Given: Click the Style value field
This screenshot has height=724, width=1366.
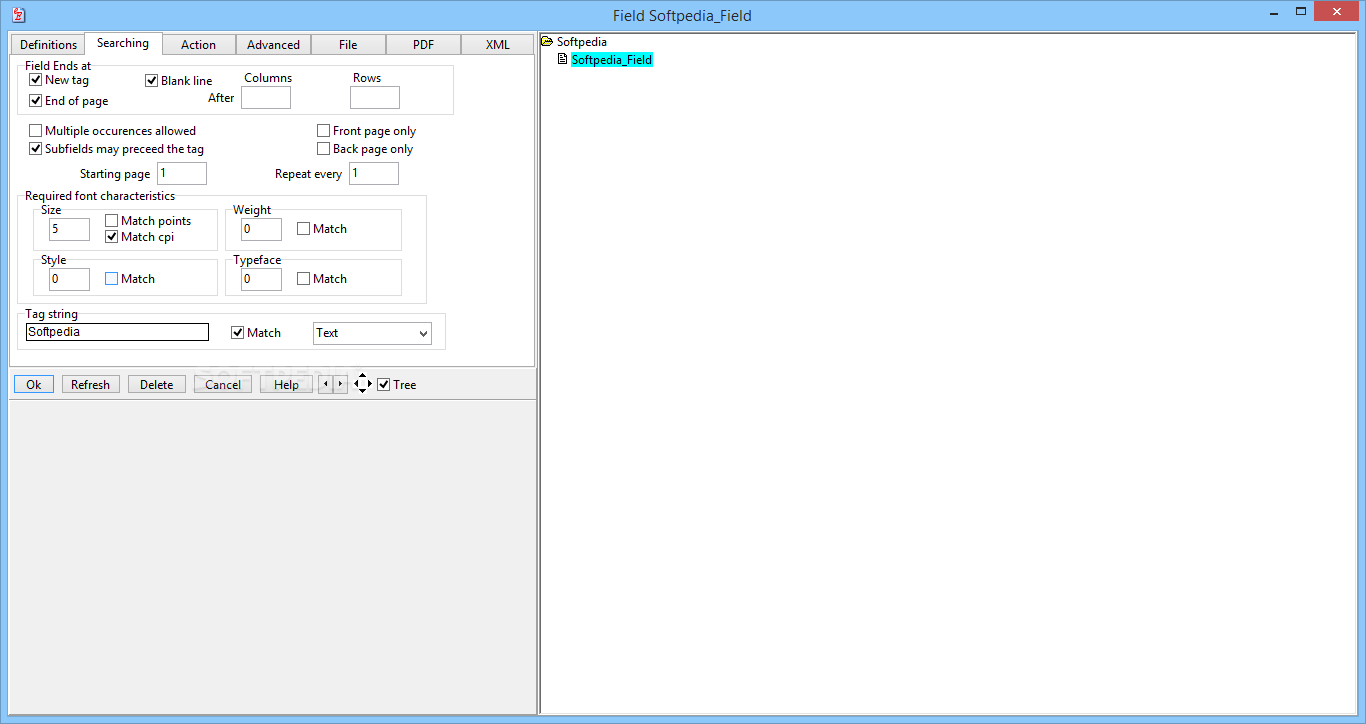Looking at the screenshot, I should point(69,279).
